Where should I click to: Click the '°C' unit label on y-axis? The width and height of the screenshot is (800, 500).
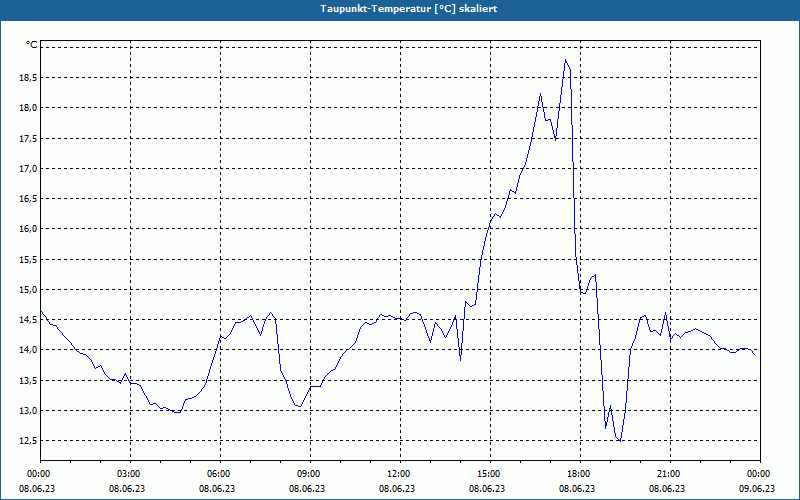(32, 45)
